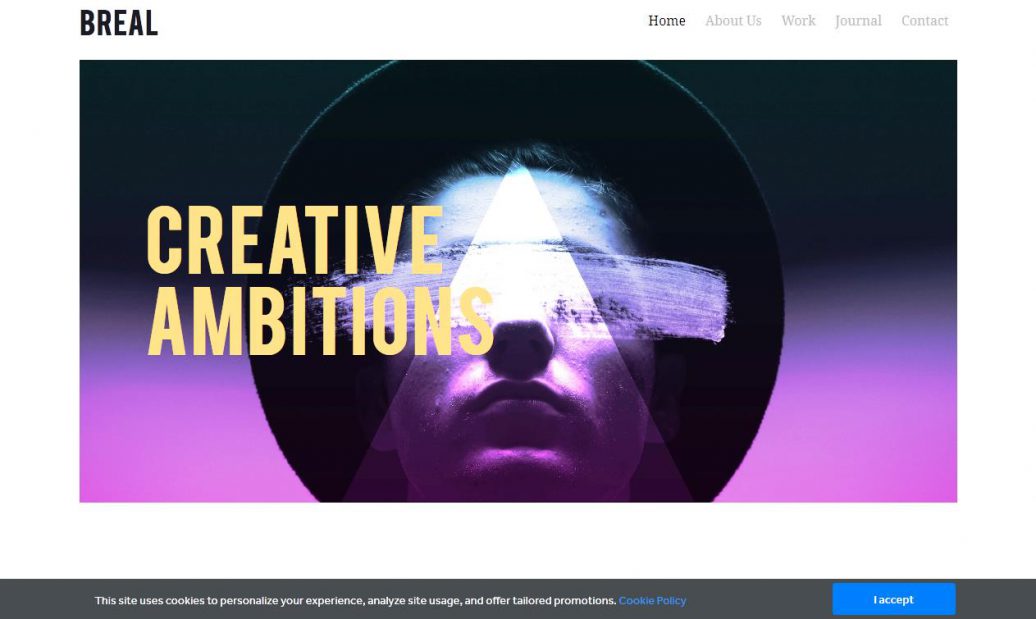
Task: Open the Cookie Policy link
Action: pos(652,601)
